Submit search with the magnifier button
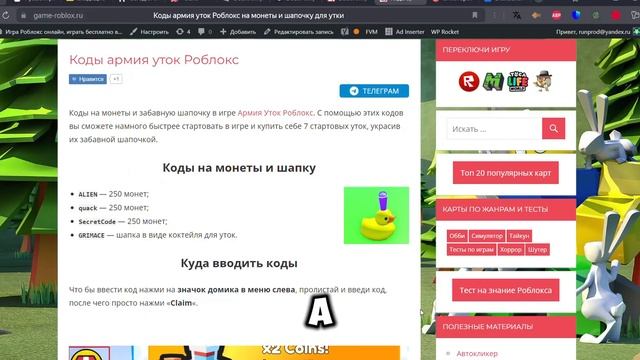This screenshot has width=640, height=360. [x=553, y=129]
